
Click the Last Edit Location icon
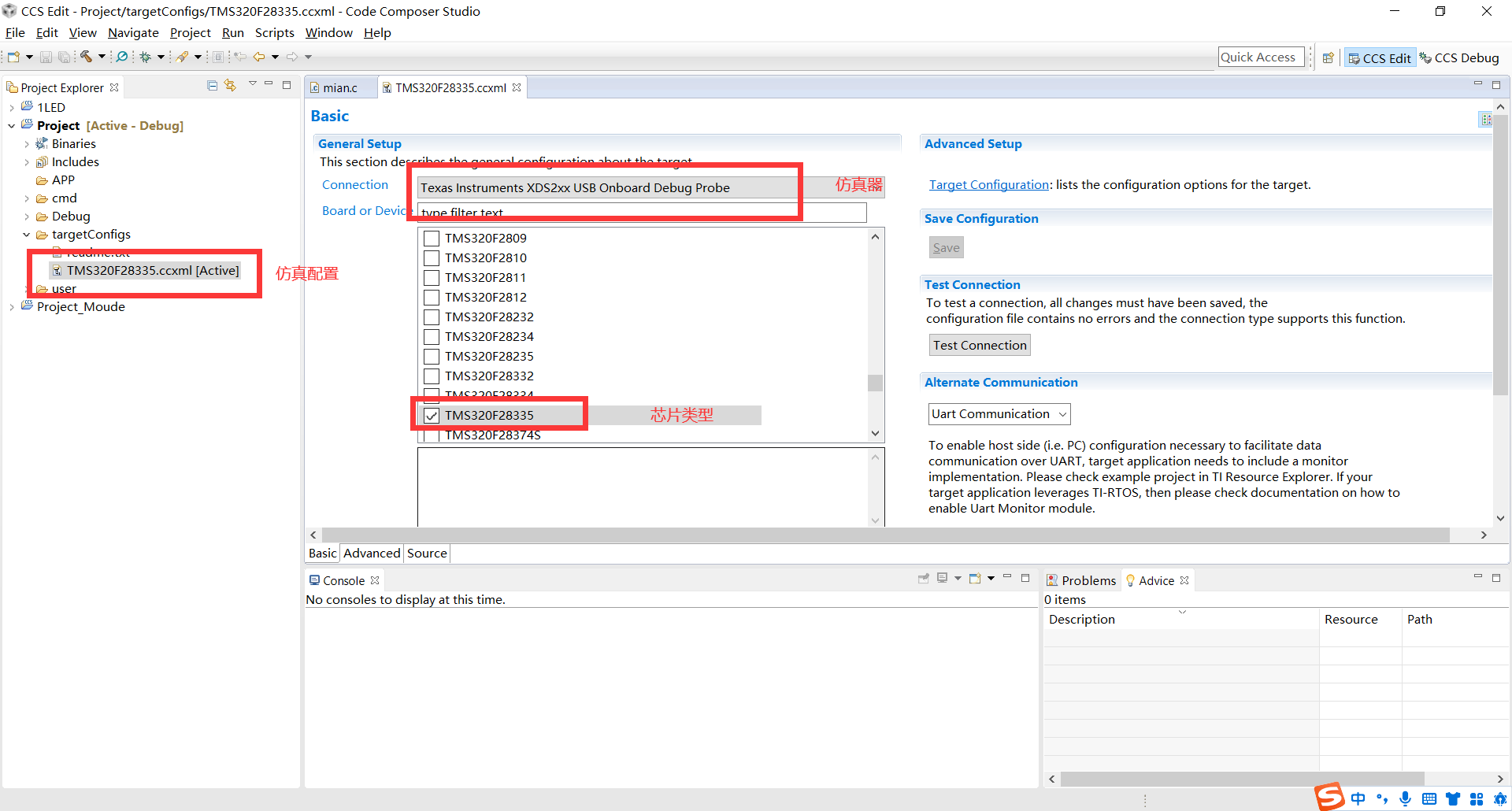pyautogui.click(x=241, y=57)
